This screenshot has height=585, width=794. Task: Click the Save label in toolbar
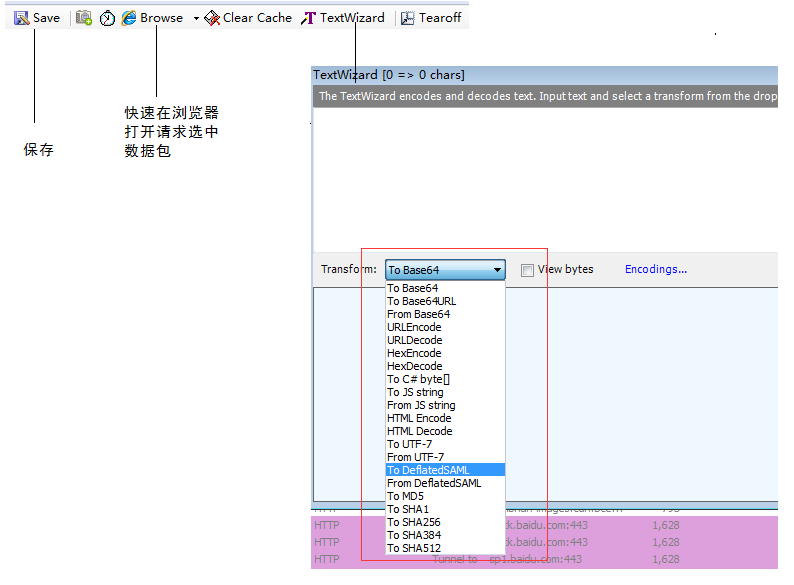(46, 18)
